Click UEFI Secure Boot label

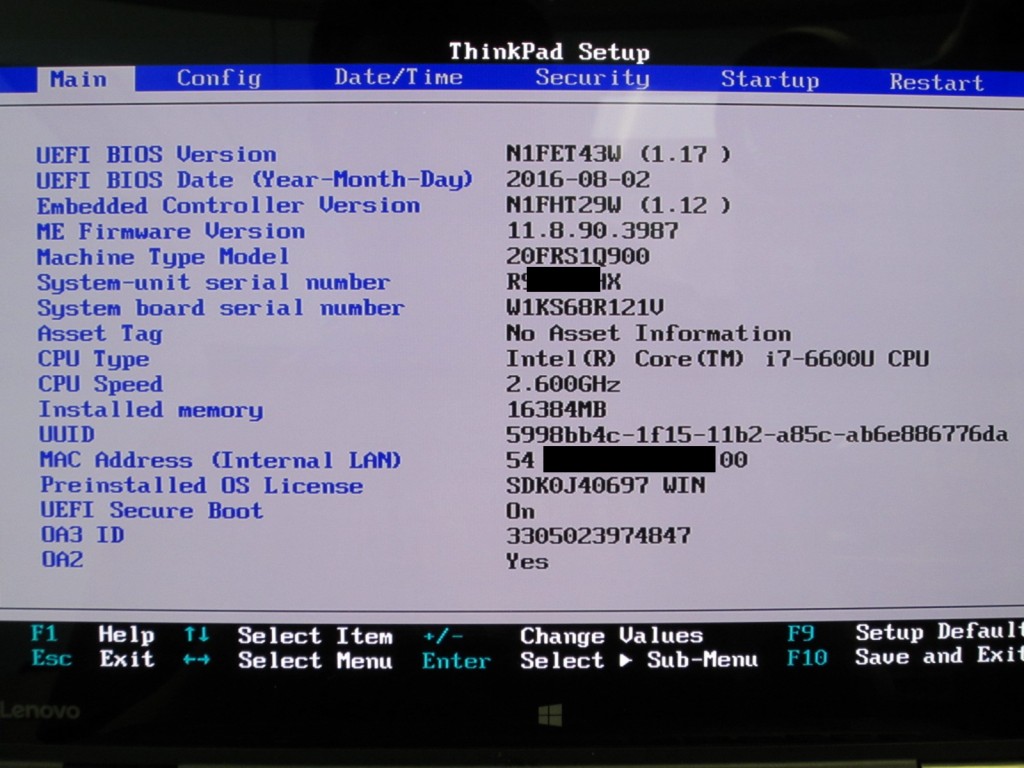click(152, 510)
